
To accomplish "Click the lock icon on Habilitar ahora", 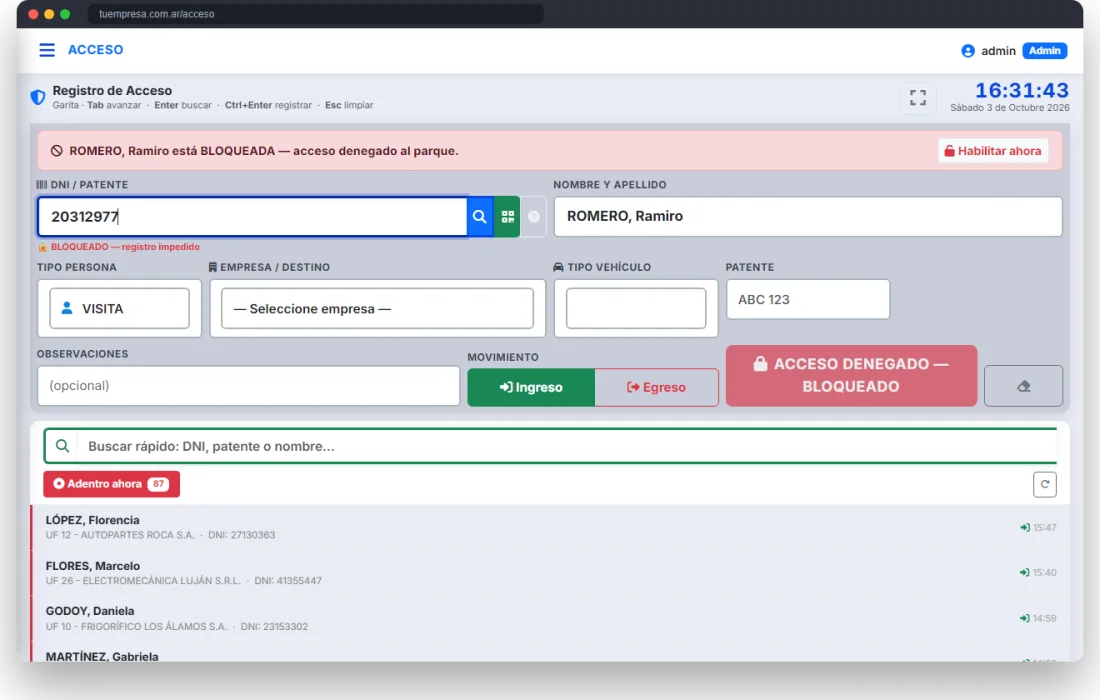I will [x=949, y=151].
